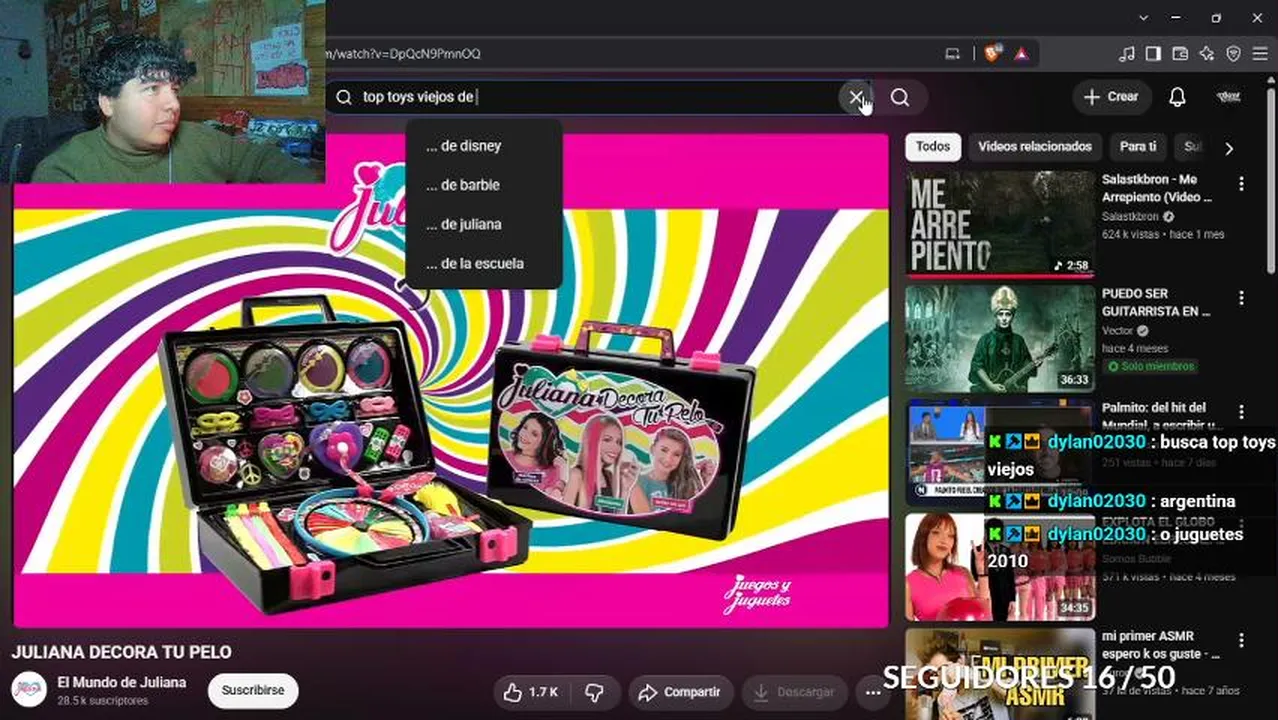Viewport: 1278px width, 720px height.
Task: Open the Leo AI sparkle icon
Action: [x=1207, y=54]
